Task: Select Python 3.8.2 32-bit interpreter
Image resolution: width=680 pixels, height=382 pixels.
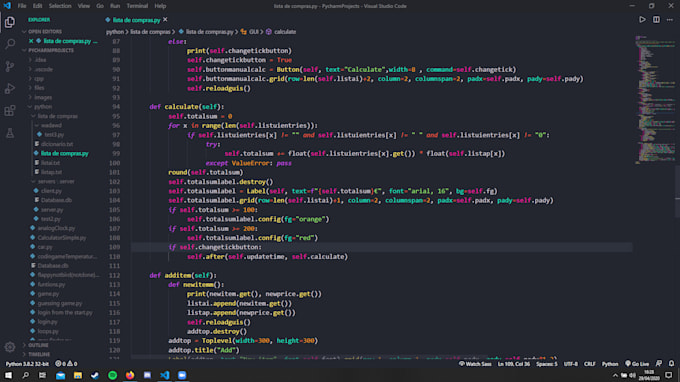Action: pyautogui.click(x=27, y=364)
